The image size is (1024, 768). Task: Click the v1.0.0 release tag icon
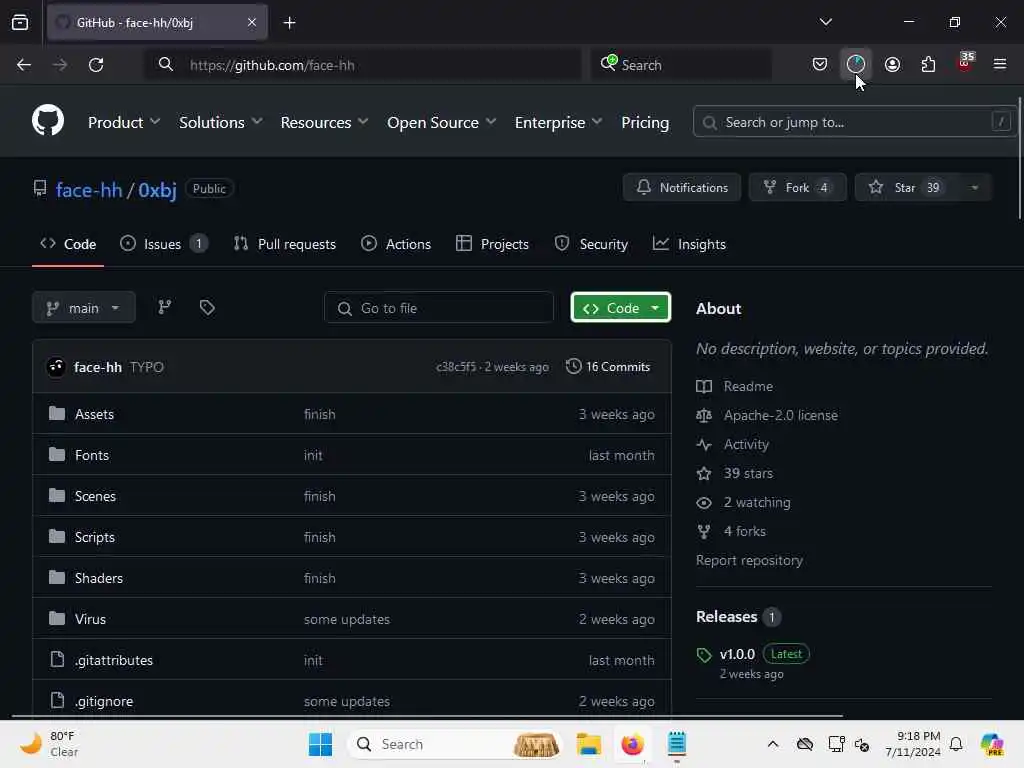pyautogui.click(x=703, y=655)
